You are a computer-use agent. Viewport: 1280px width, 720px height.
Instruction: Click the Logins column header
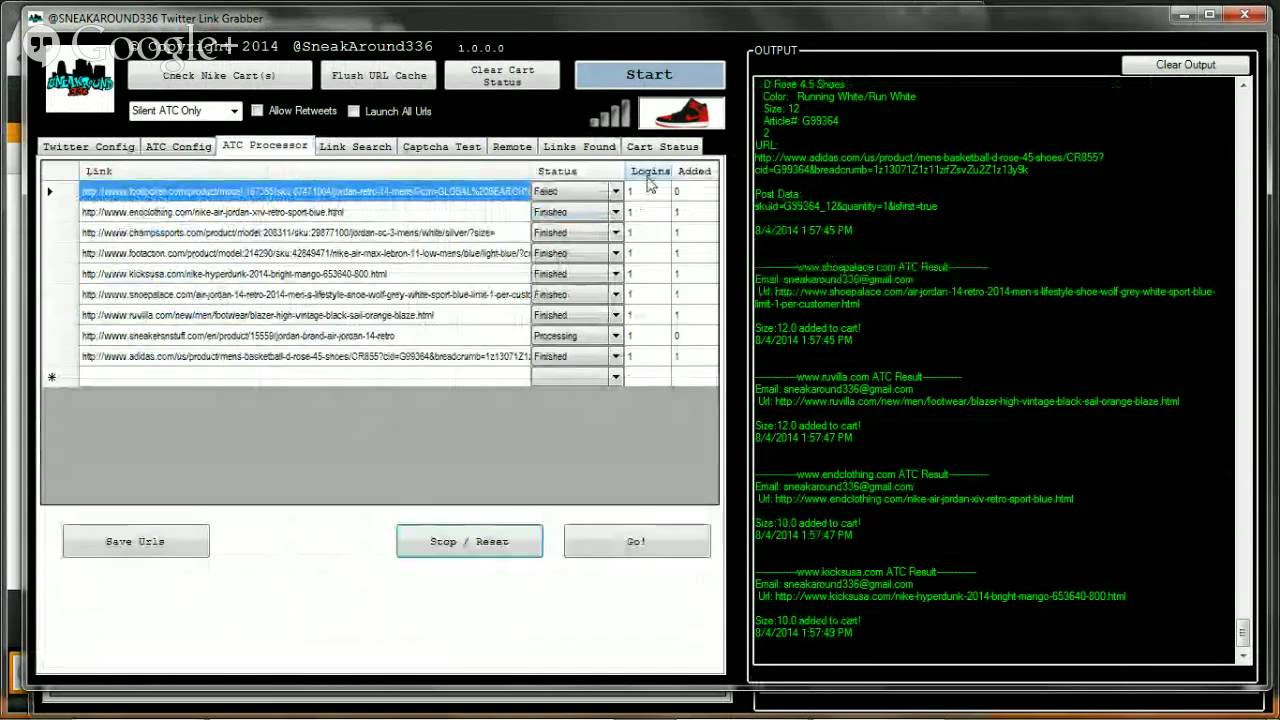[x=648, y=171]
